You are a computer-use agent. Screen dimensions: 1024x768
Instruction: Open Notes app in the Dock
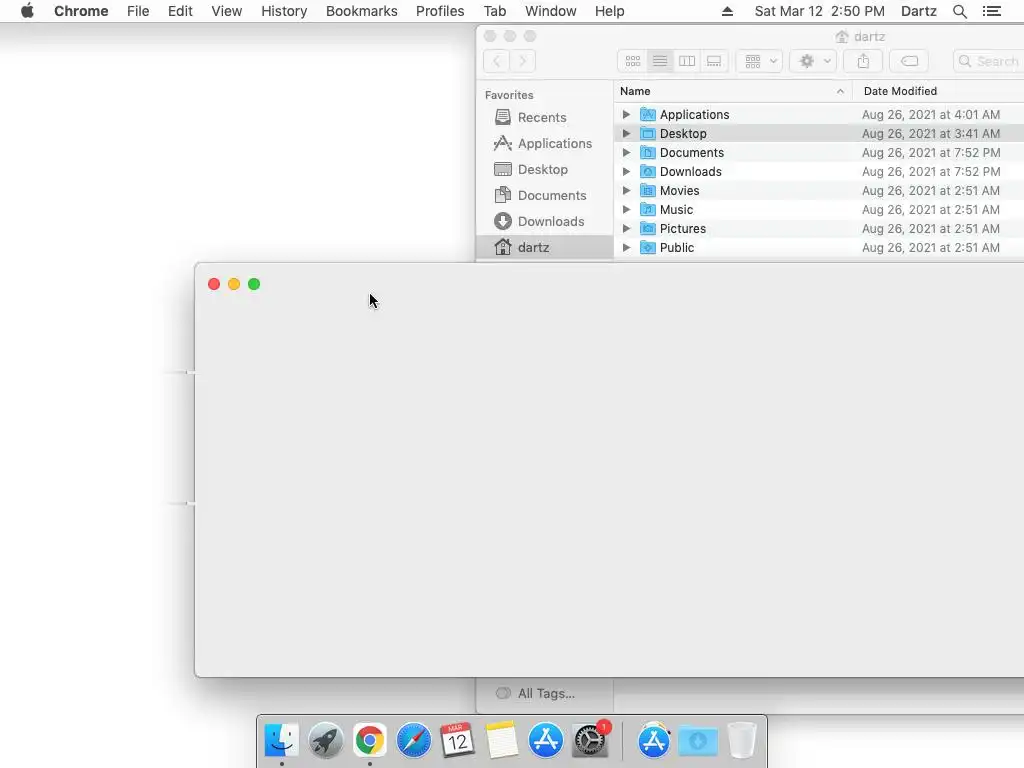point(502,741)
